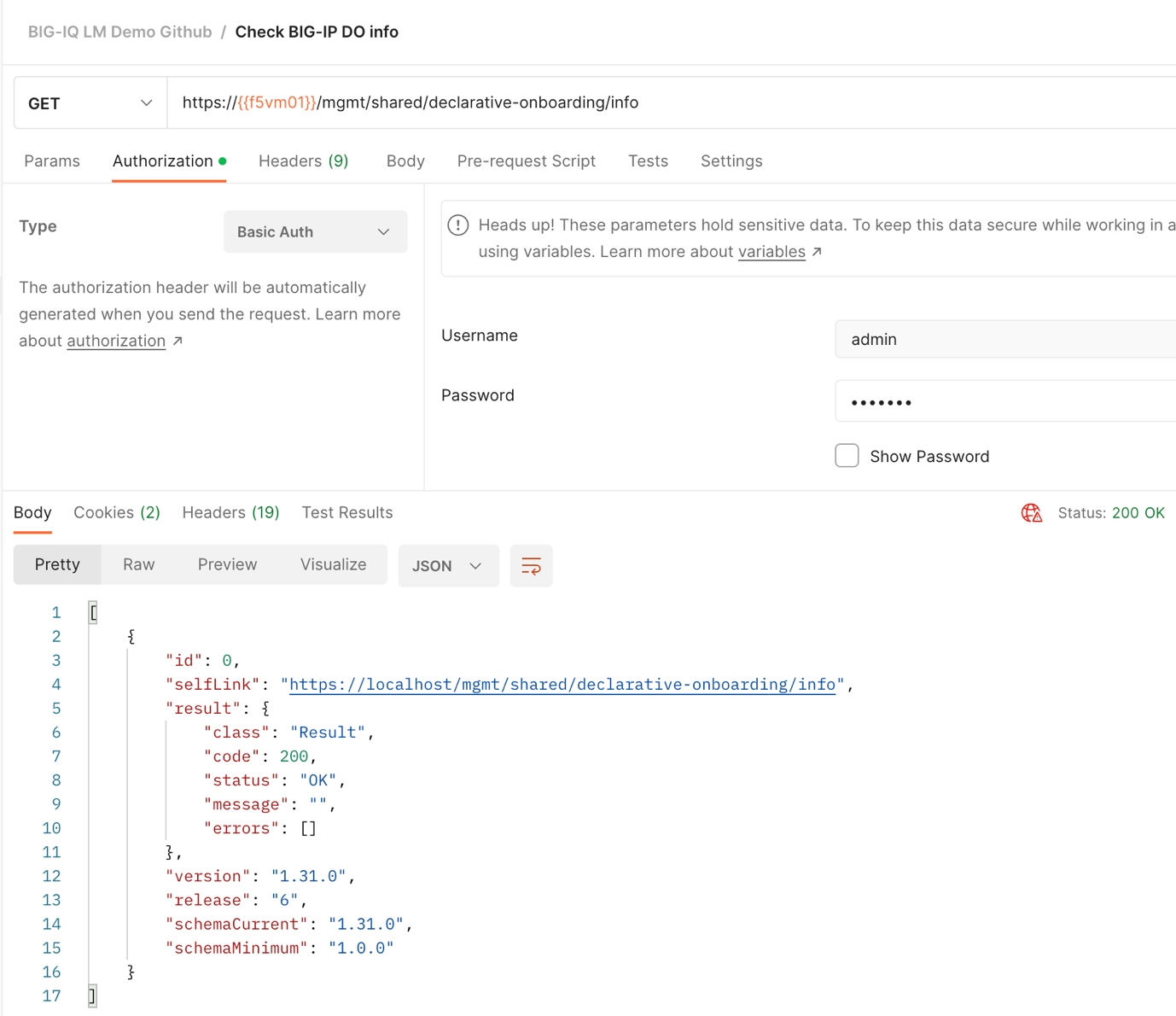Image resolution: width=1176 pixels, height=1016 pixels.
Task: Follow the variables documentation link
Action: [x=771, y=252]
